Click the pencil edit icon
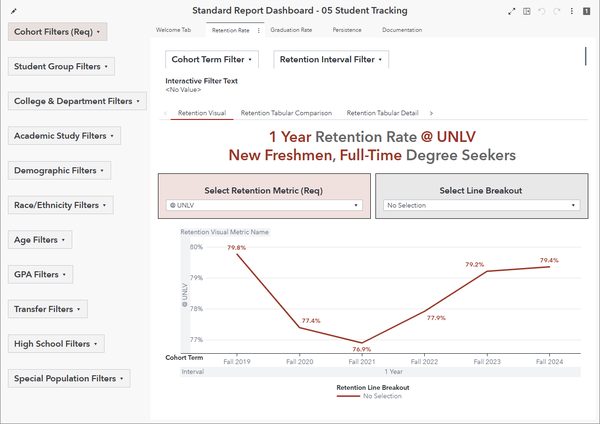 coord(14,11)
